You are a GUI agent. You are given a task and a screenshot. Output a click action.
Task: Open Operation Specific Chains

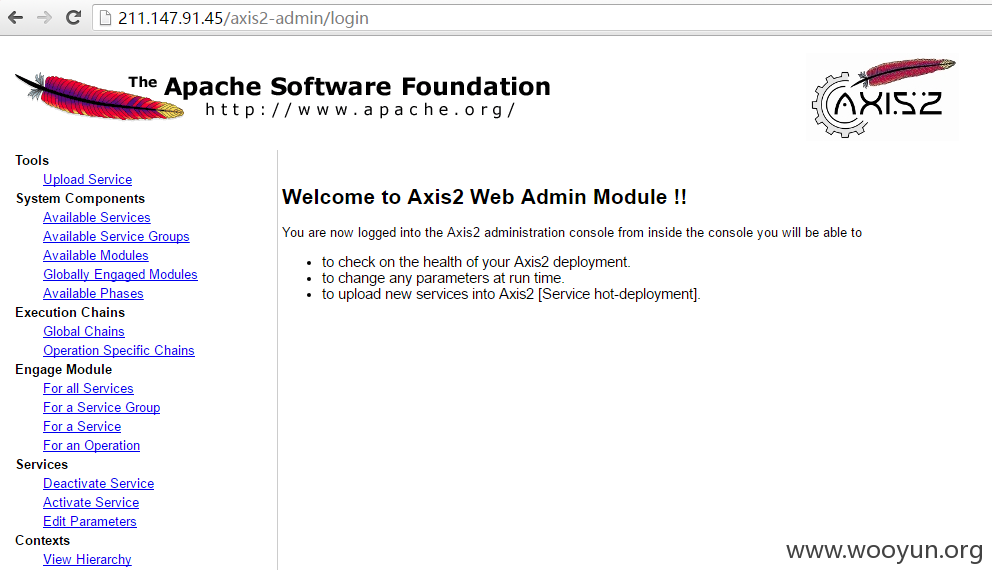119,351
